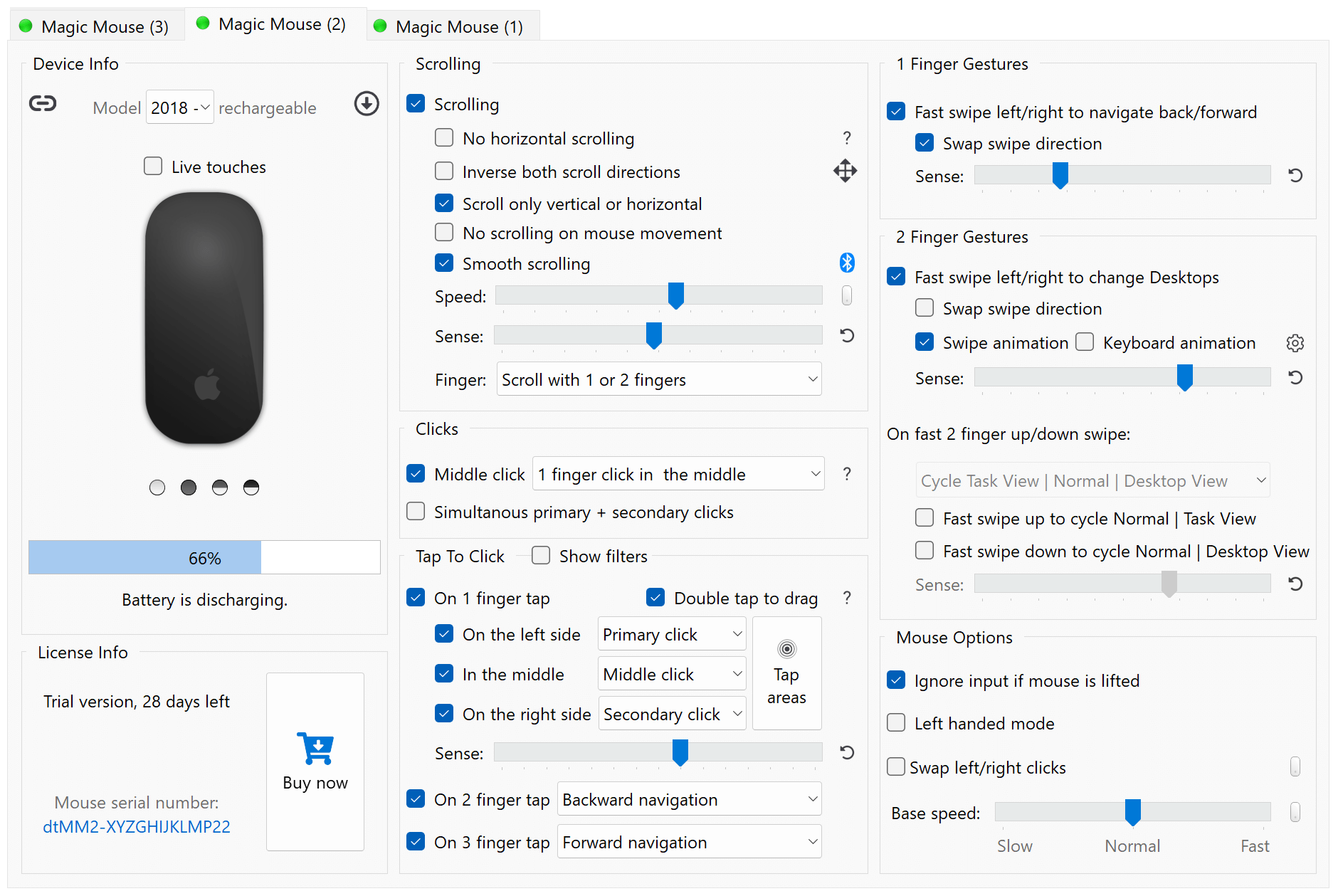Viewport: 1338px width, 896px height.
Task: Disable Smooth scrolling
Action: (x=443, y=263)
